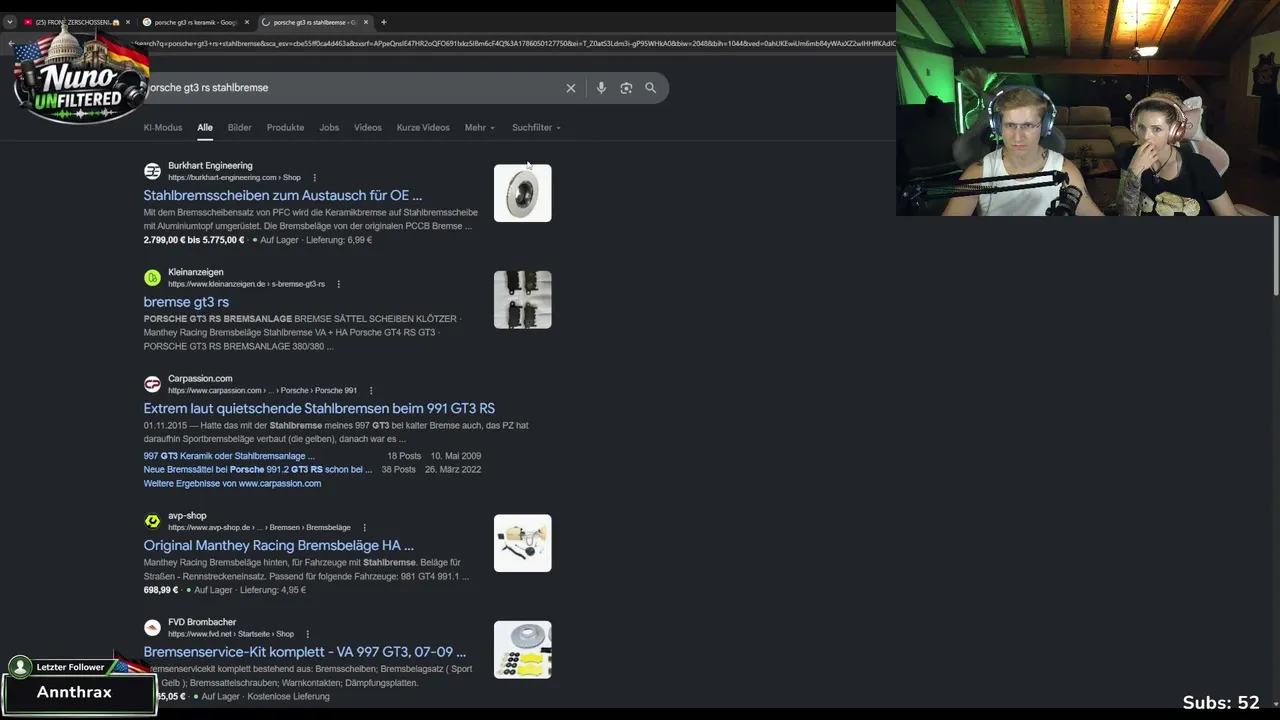
Task: Open 'Neue Bremssättel bei Porsche 991.2' sublink
Action: 258,469
